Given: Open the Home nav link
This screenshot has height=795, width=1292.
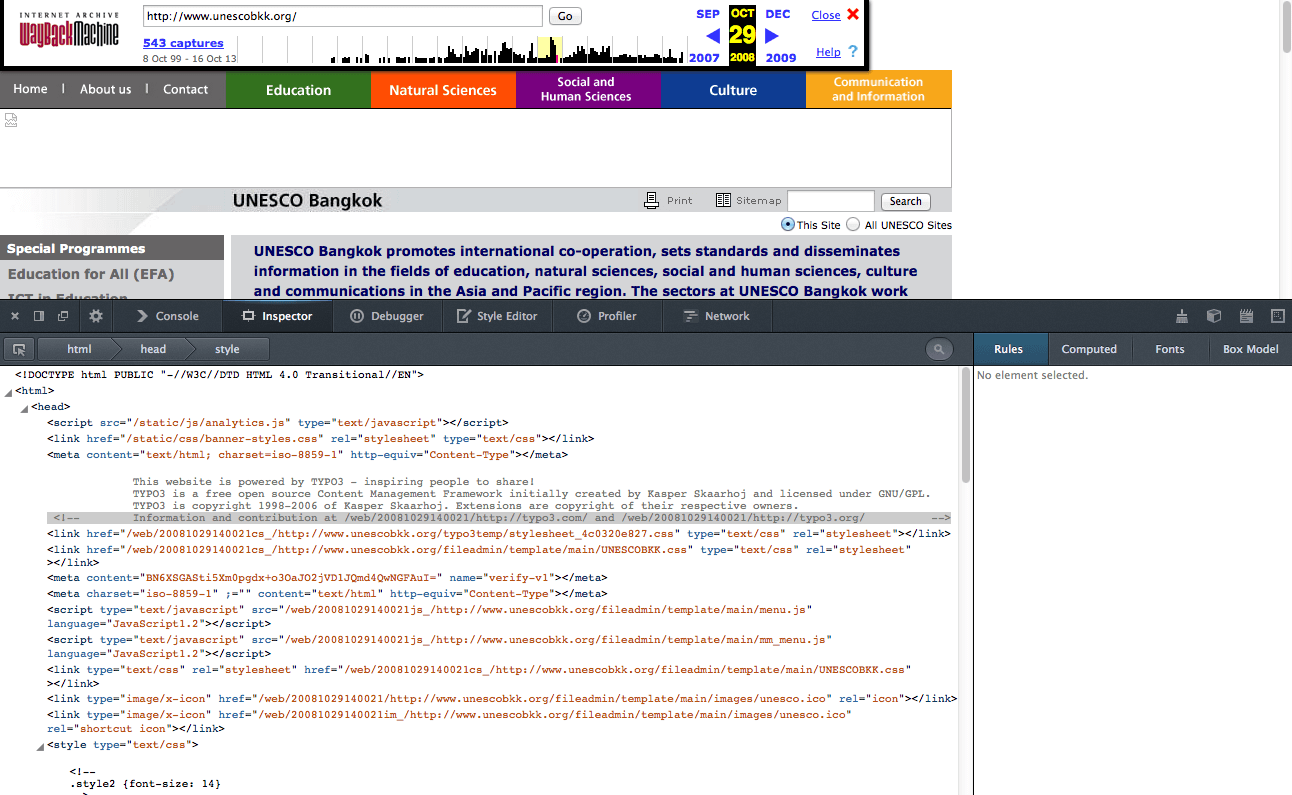Looking at the screenshot, I should coord(30,89).
